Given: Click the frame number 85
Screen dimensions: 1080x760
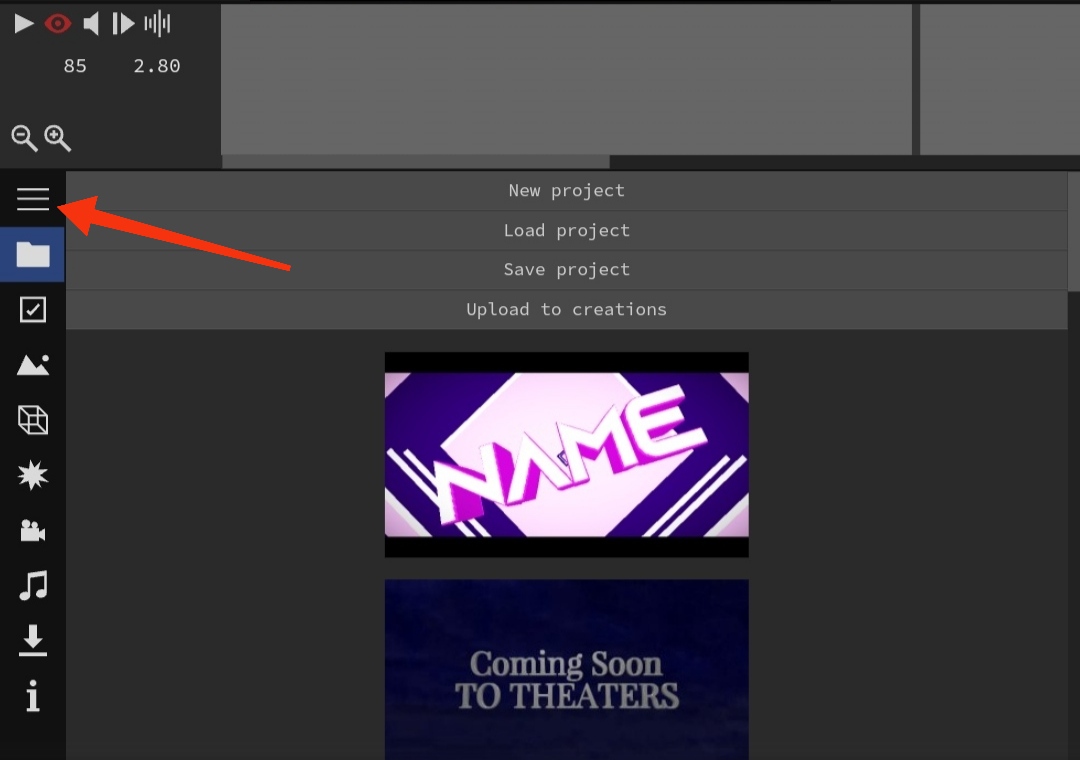Looking at the screenshot, I should 75,66.
